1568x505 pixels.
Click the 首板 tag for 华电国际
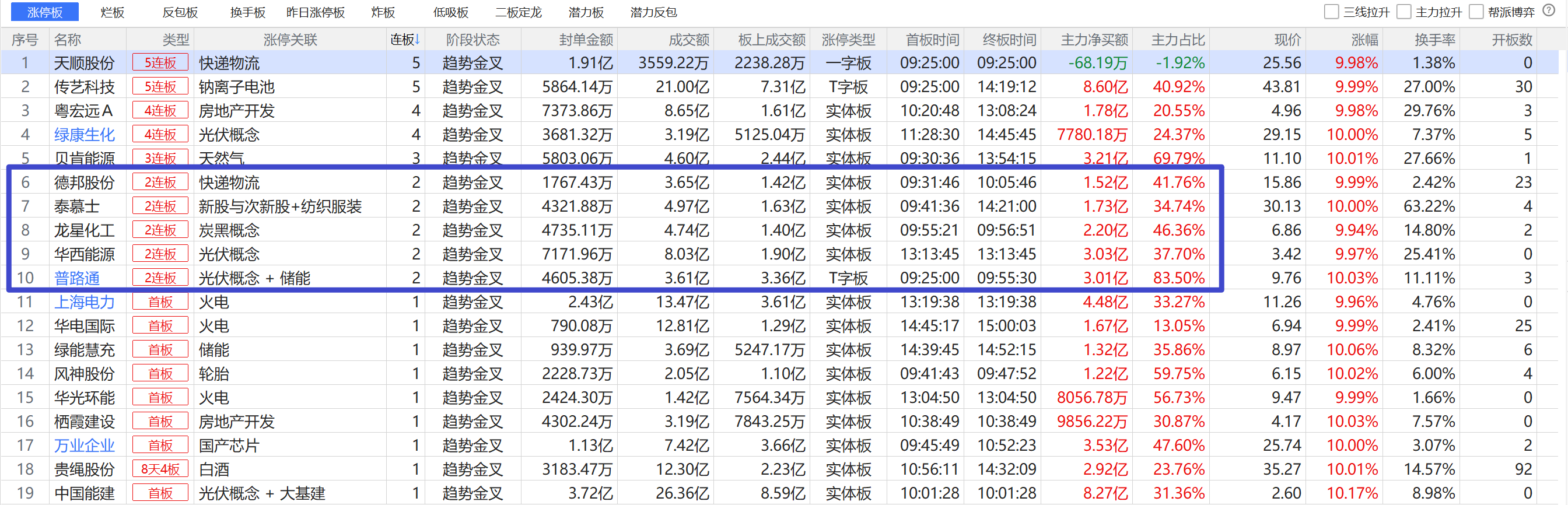160,325
